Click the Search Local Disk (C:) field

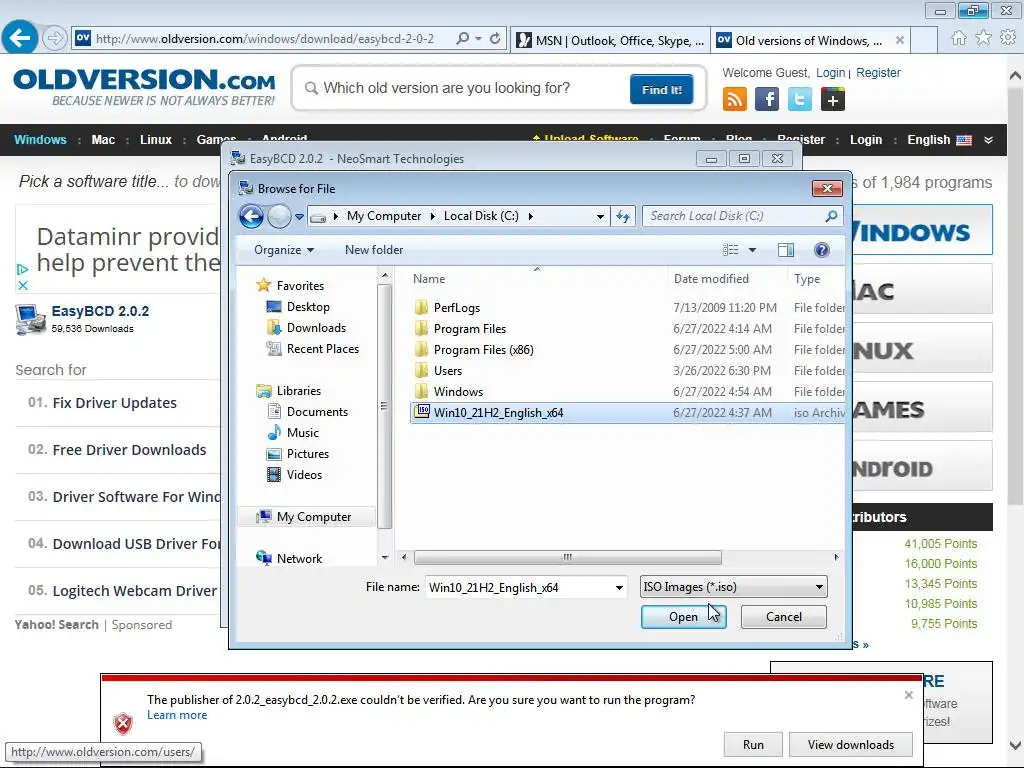[x=743, y=216]
